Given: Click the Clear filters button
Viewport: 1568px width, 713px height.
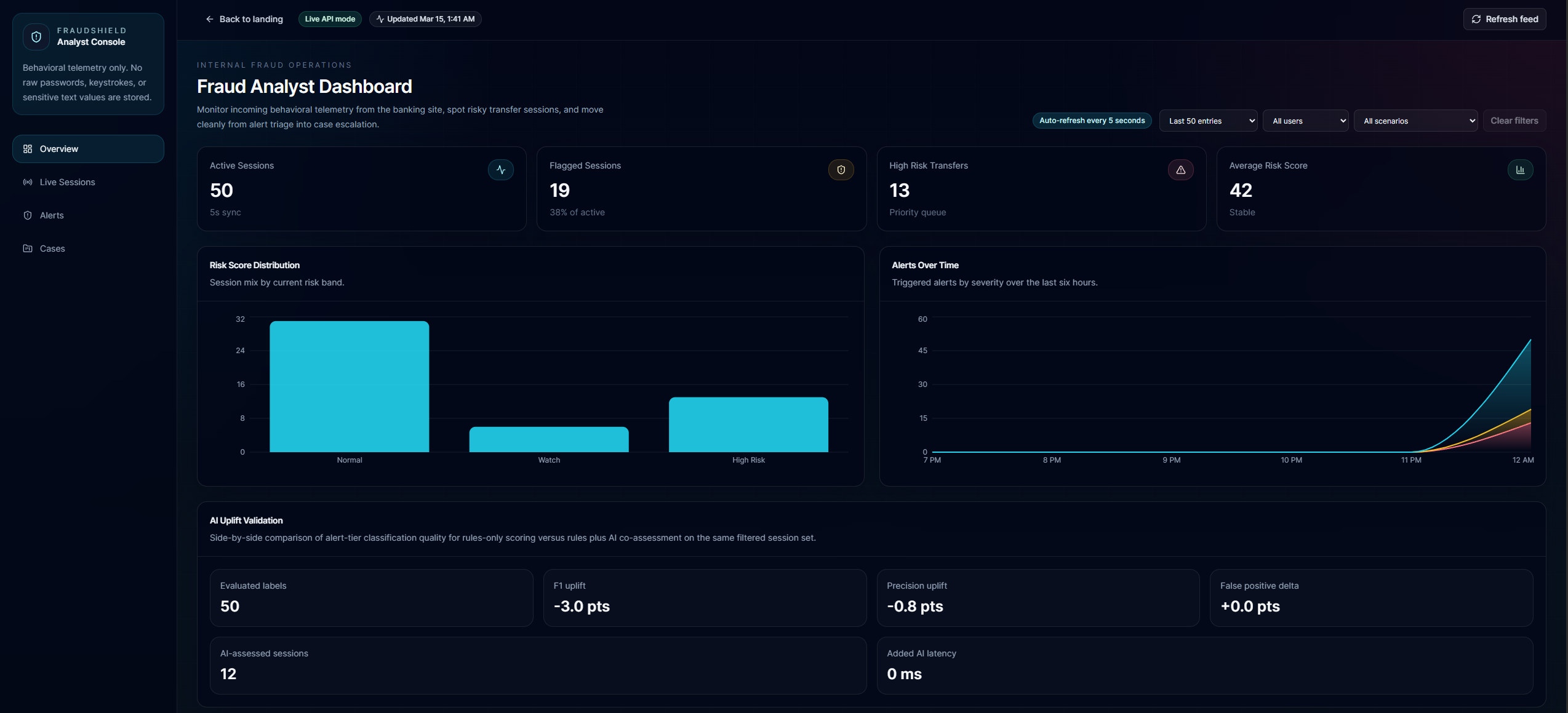Looking at the screenshot, I should pos(1514,121).
